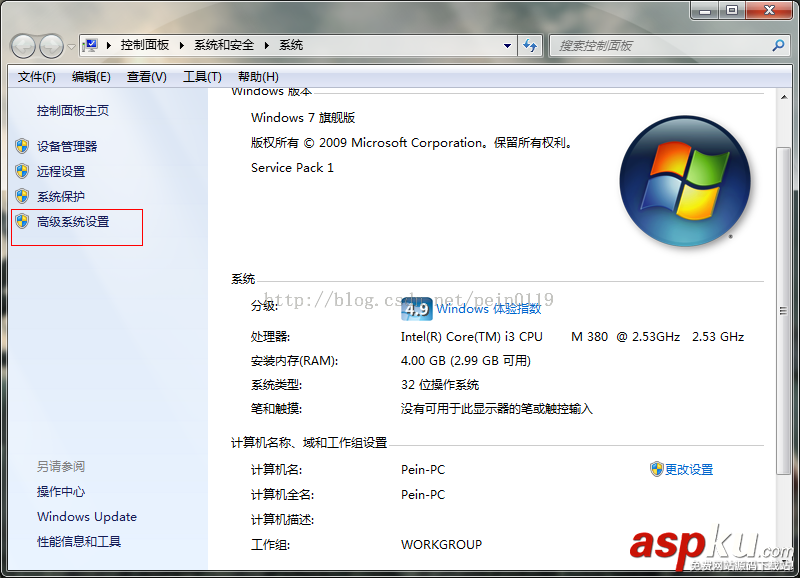Click the shield icon beside 更改设置

click(657, 469)
